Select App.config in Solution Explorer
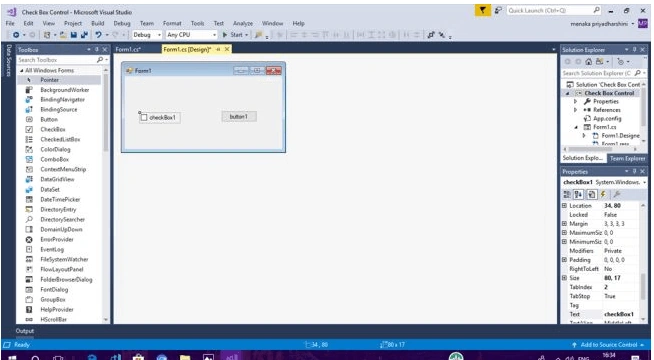The height and width of the screenshot is (360, 654). [607, 118]
